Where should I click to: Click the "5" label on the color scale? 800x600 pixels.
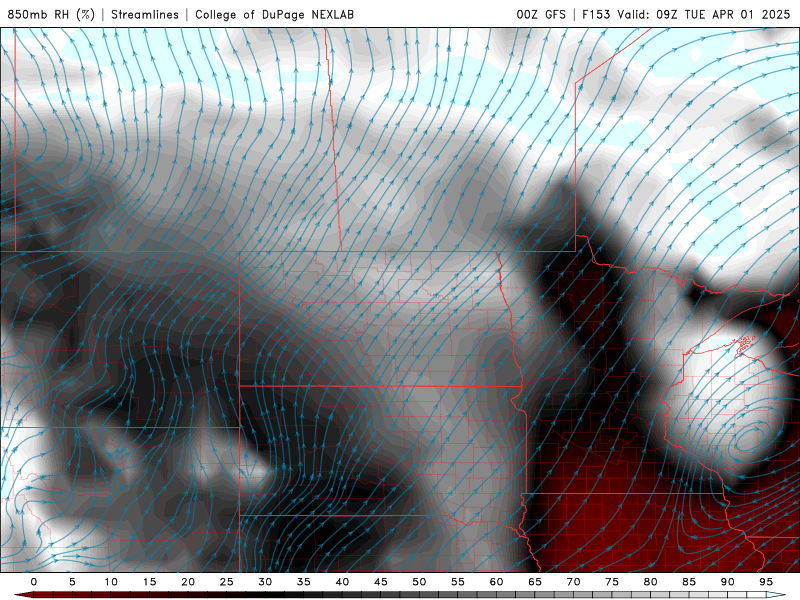(72, 582)
